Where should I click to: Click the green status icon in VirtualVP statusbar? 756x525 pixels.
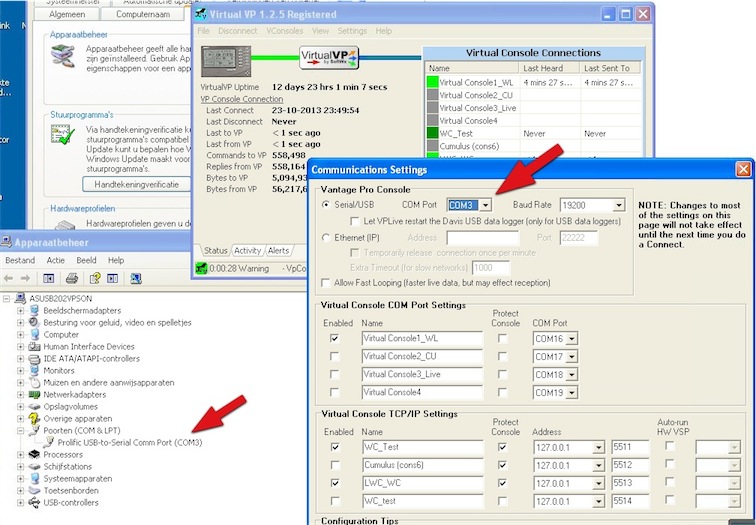point(201,269)
